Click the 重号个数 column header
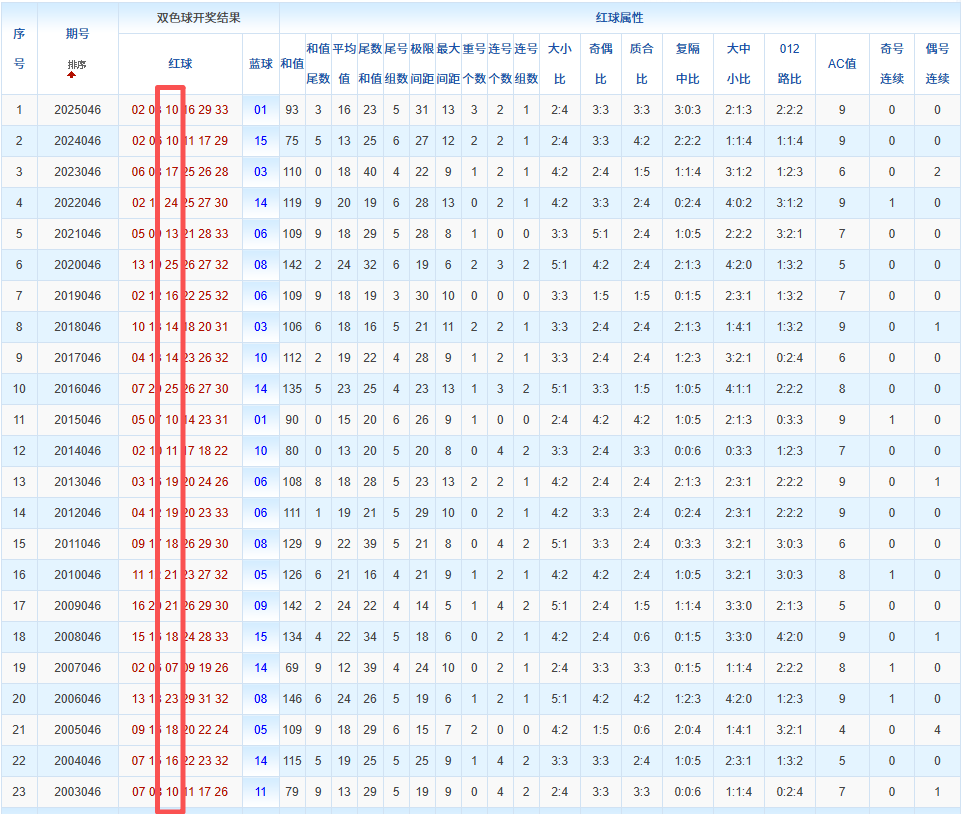Viewport: 961px width, 814px height. [x=474, y=64]
